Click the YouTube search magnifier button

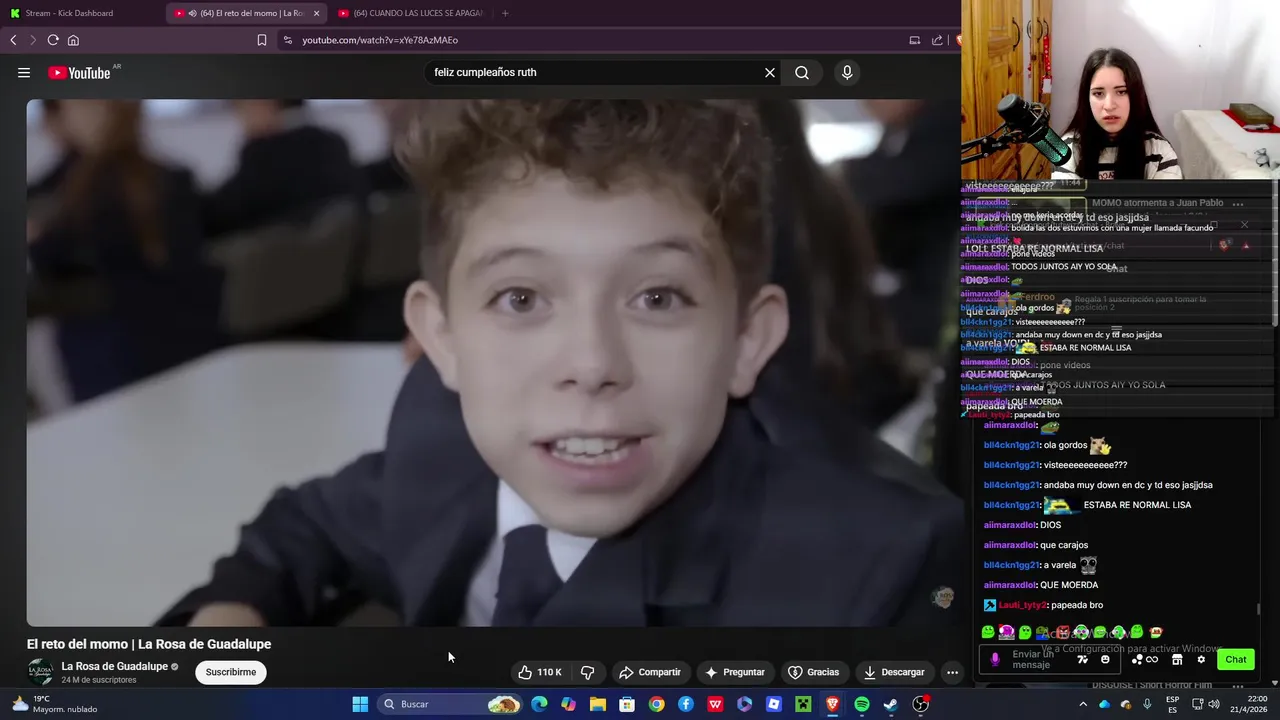coord(802,72)
